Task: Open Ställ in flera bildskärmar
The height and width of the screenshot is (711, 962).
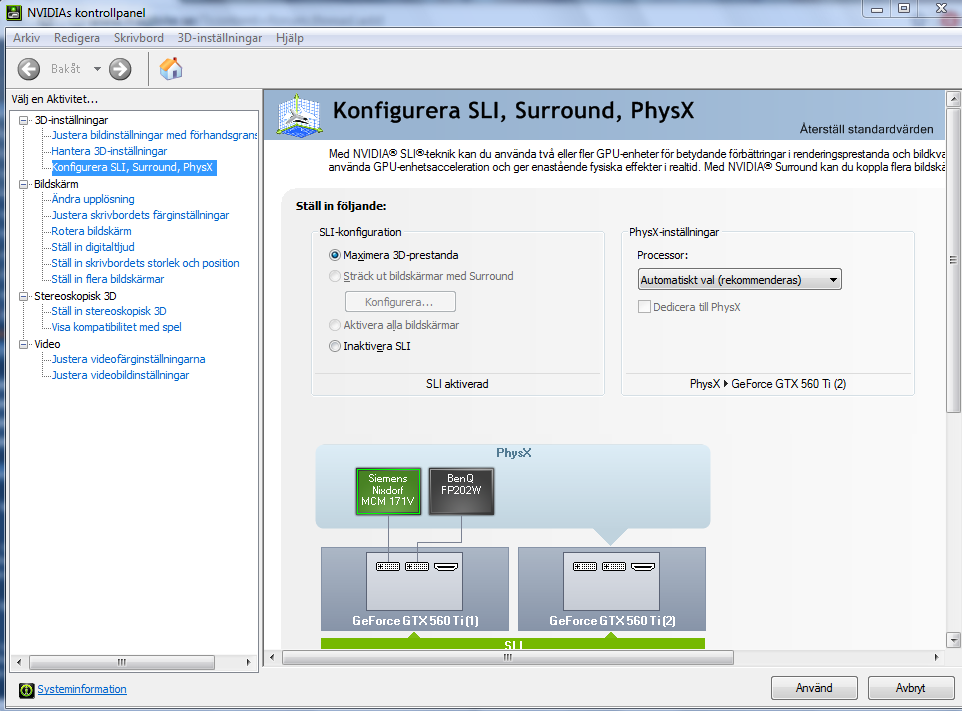Action: 108,279
